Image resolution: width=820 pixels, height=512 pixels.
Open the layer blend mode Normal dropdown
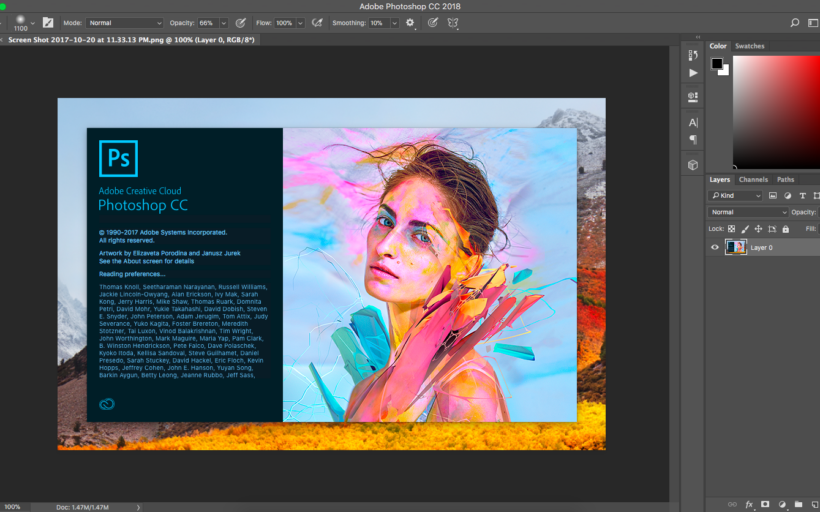click(x=748, y=212)
